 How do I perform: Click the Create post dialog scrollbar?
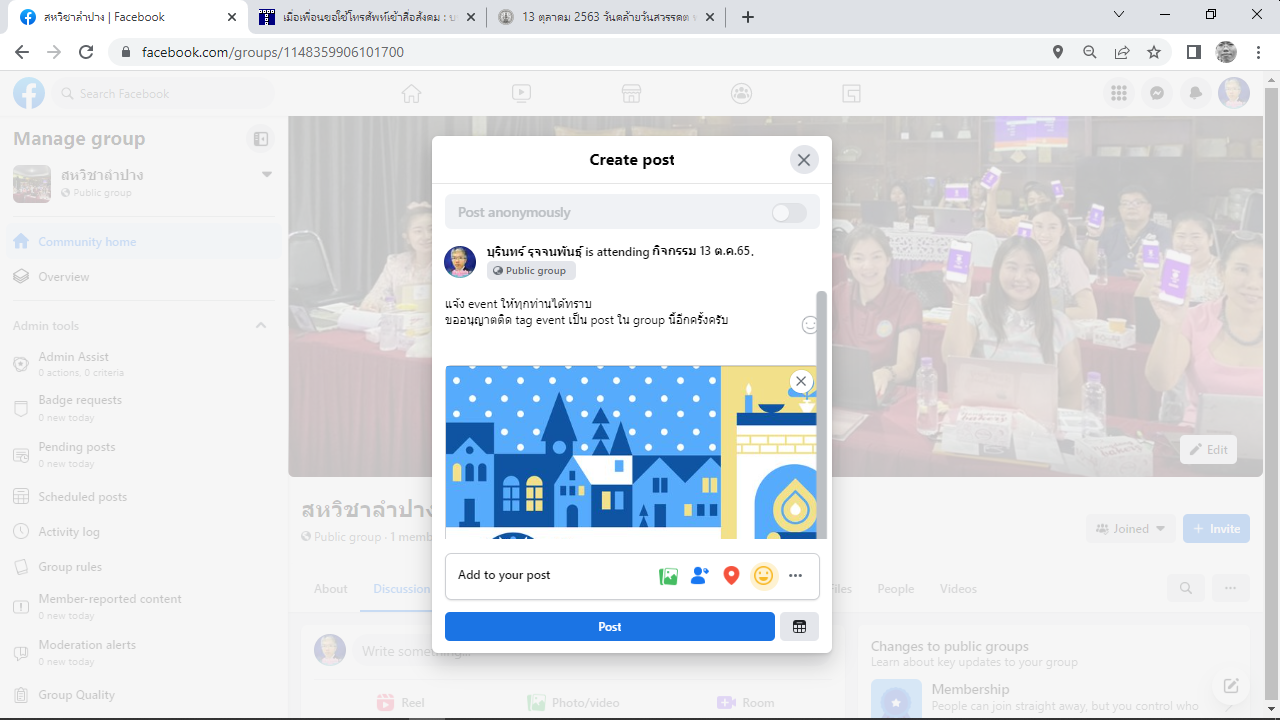coord(822,415)
